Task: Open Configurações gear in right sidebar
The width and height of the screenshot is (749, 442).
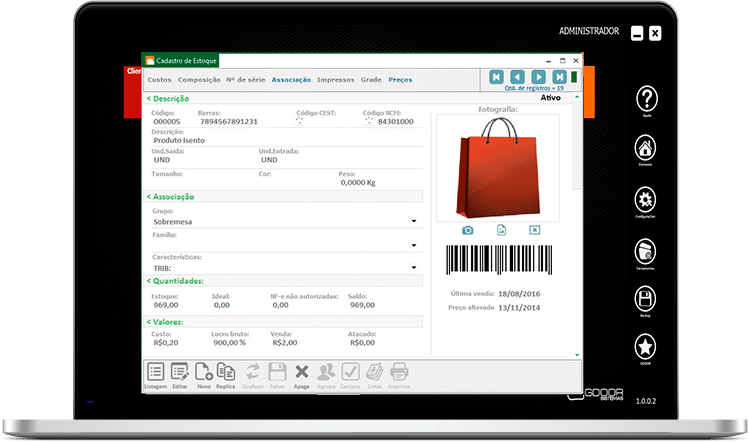Action: coord(647,198)
